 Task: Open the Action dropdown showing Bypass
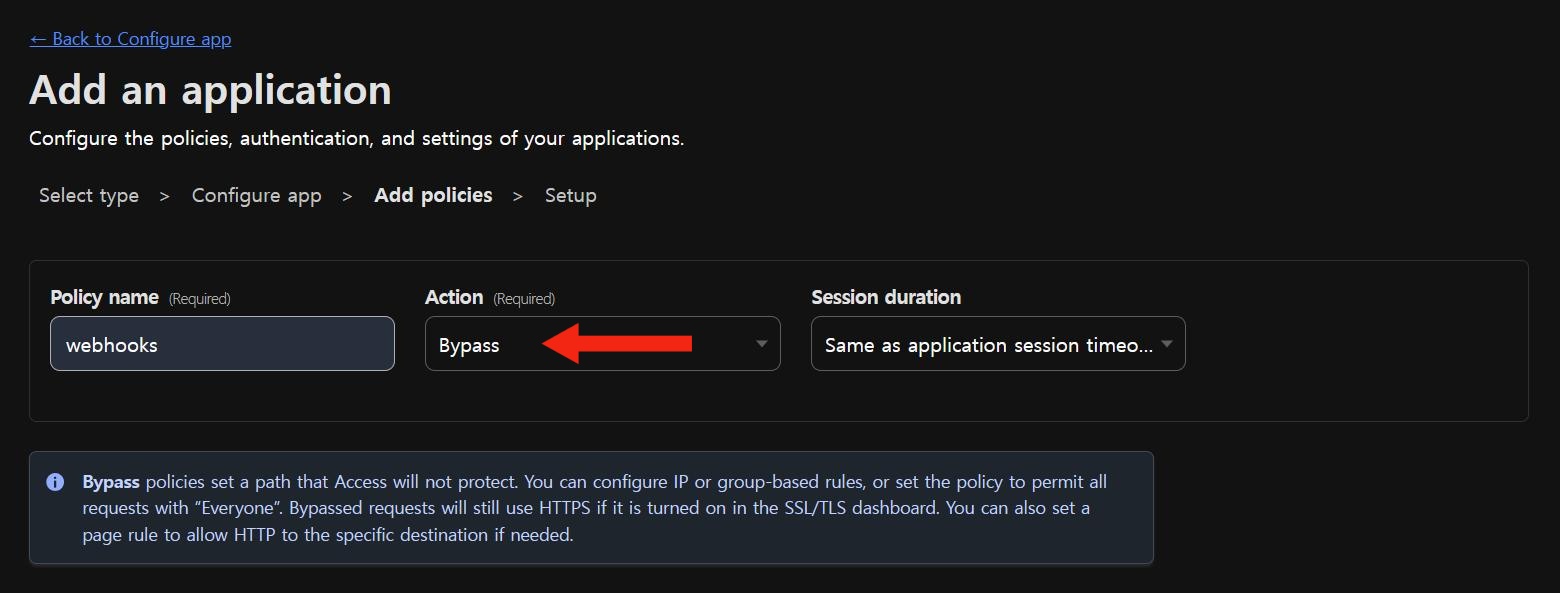pyautogui.click(x=602, y=344)
